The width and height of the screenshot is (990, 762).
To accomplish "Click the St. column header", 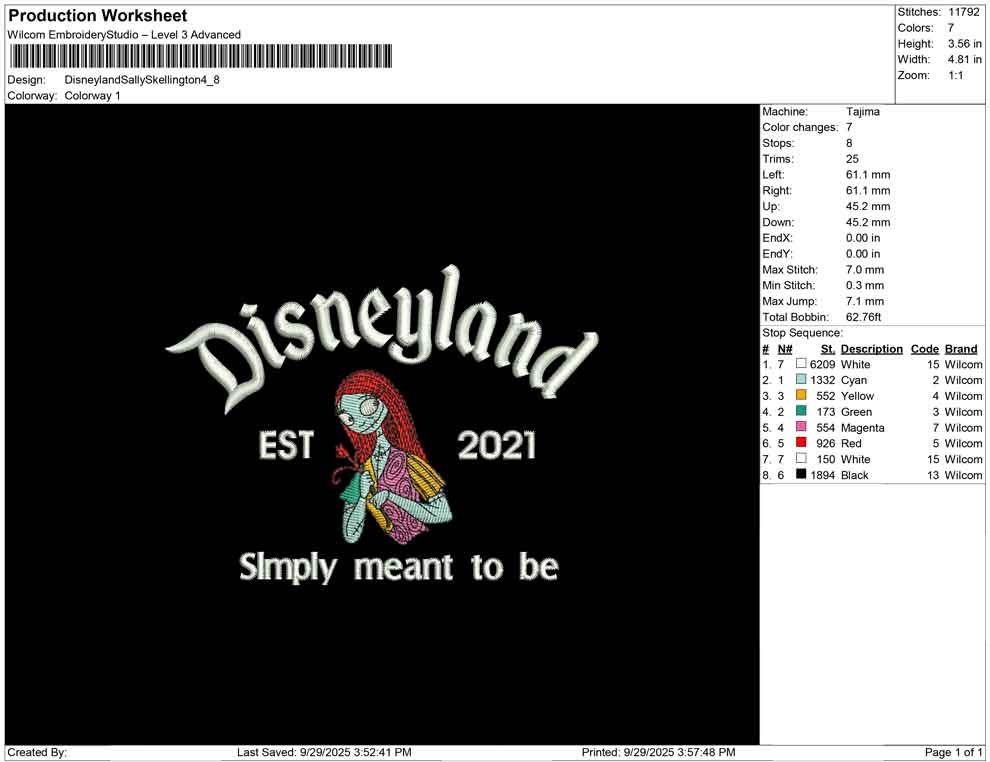I will click(x=828, y=349).
